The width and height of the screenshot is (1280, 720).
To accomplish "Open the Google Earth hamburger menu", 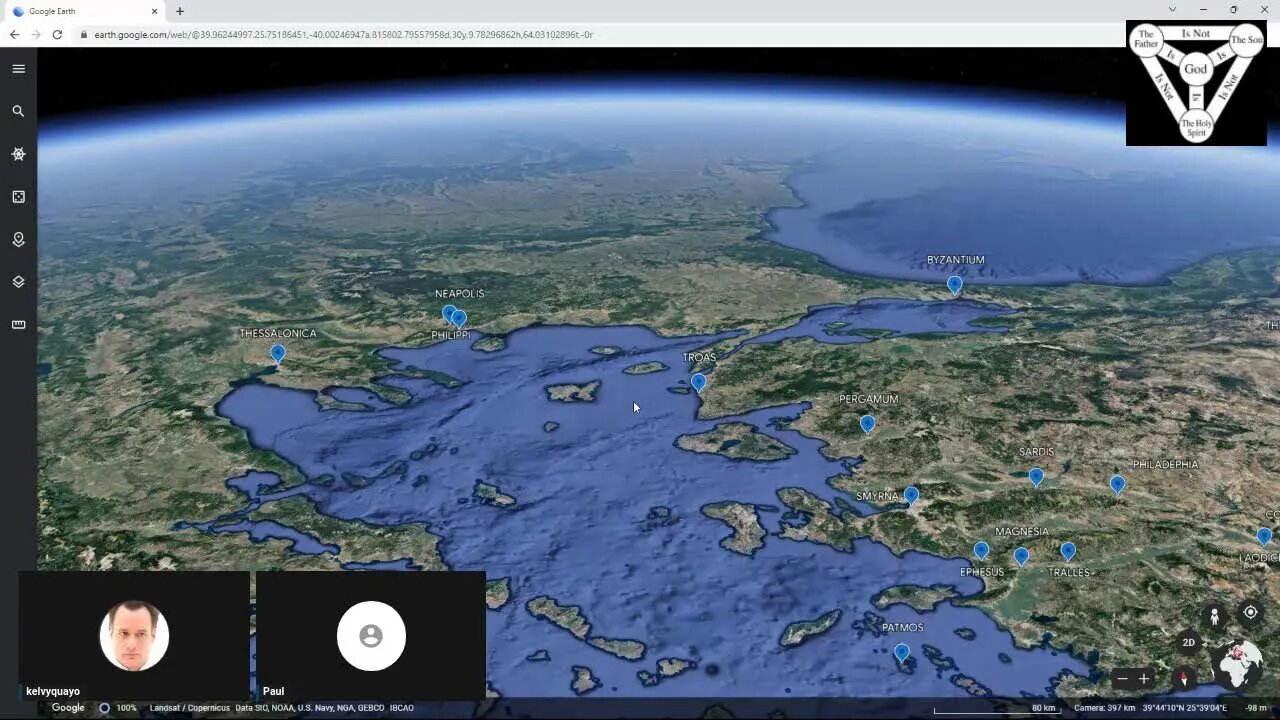I will point(18,69).
